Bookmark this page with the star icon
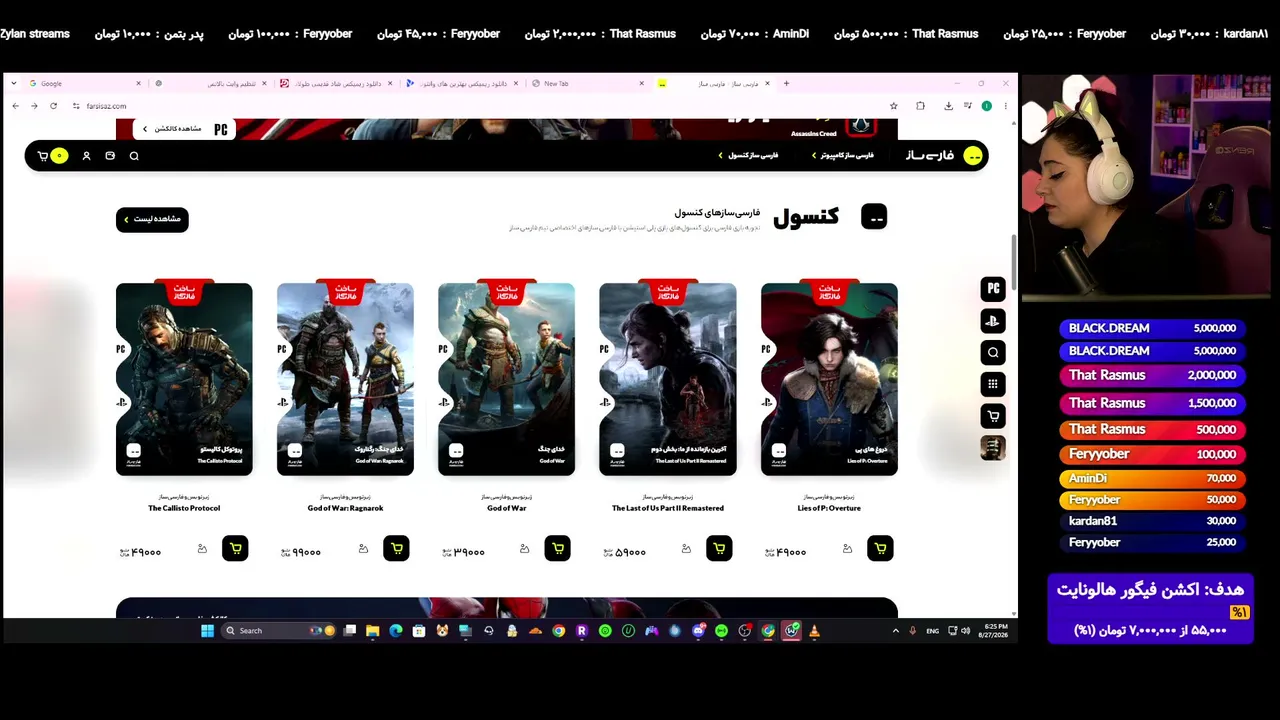 click(893, 106)
